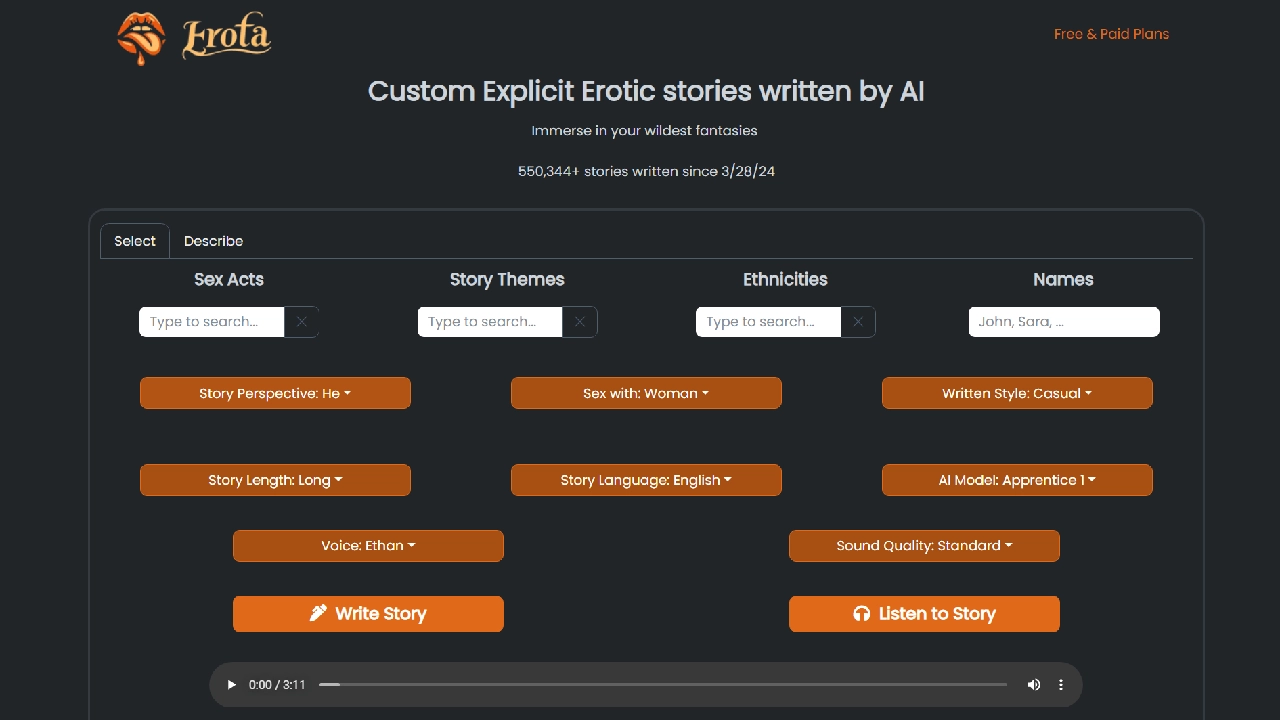Clear the Ethnicities search field

[x=857, y=322]
